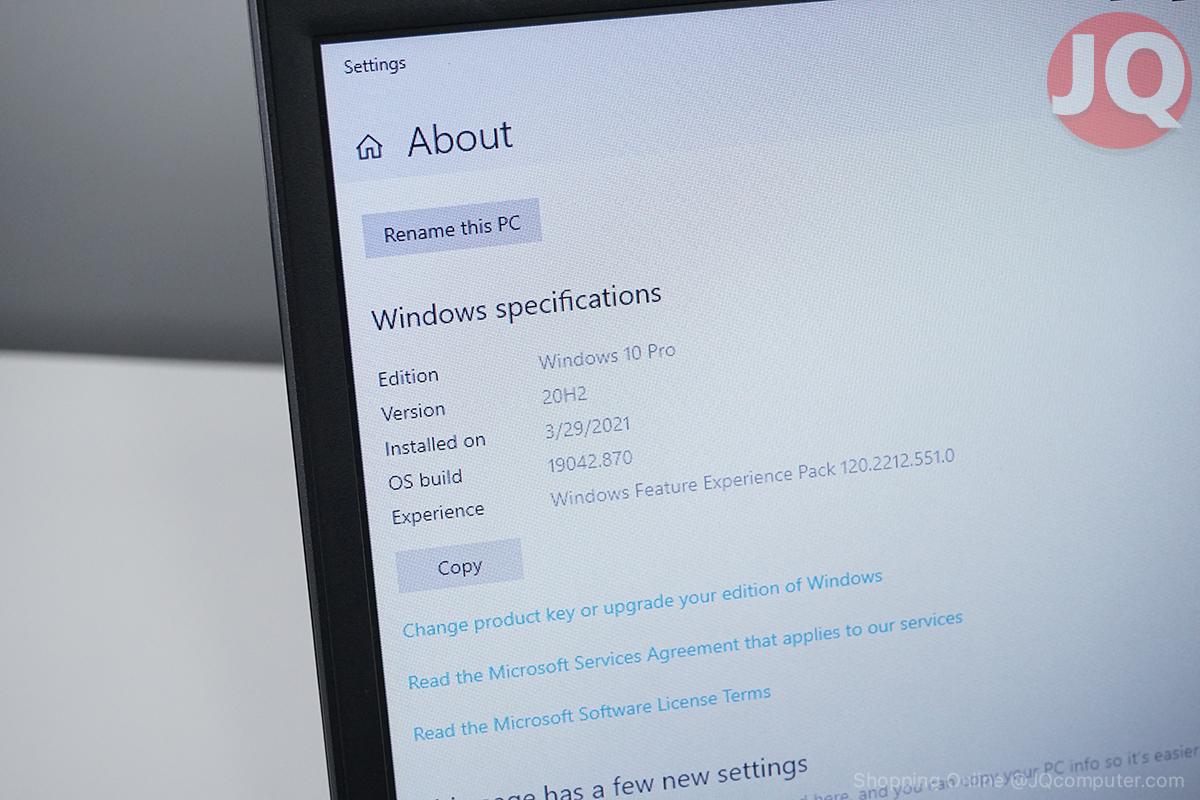Click the Settings window title
The width and height of the screenshot is (1200, 800).
[375, 65]
